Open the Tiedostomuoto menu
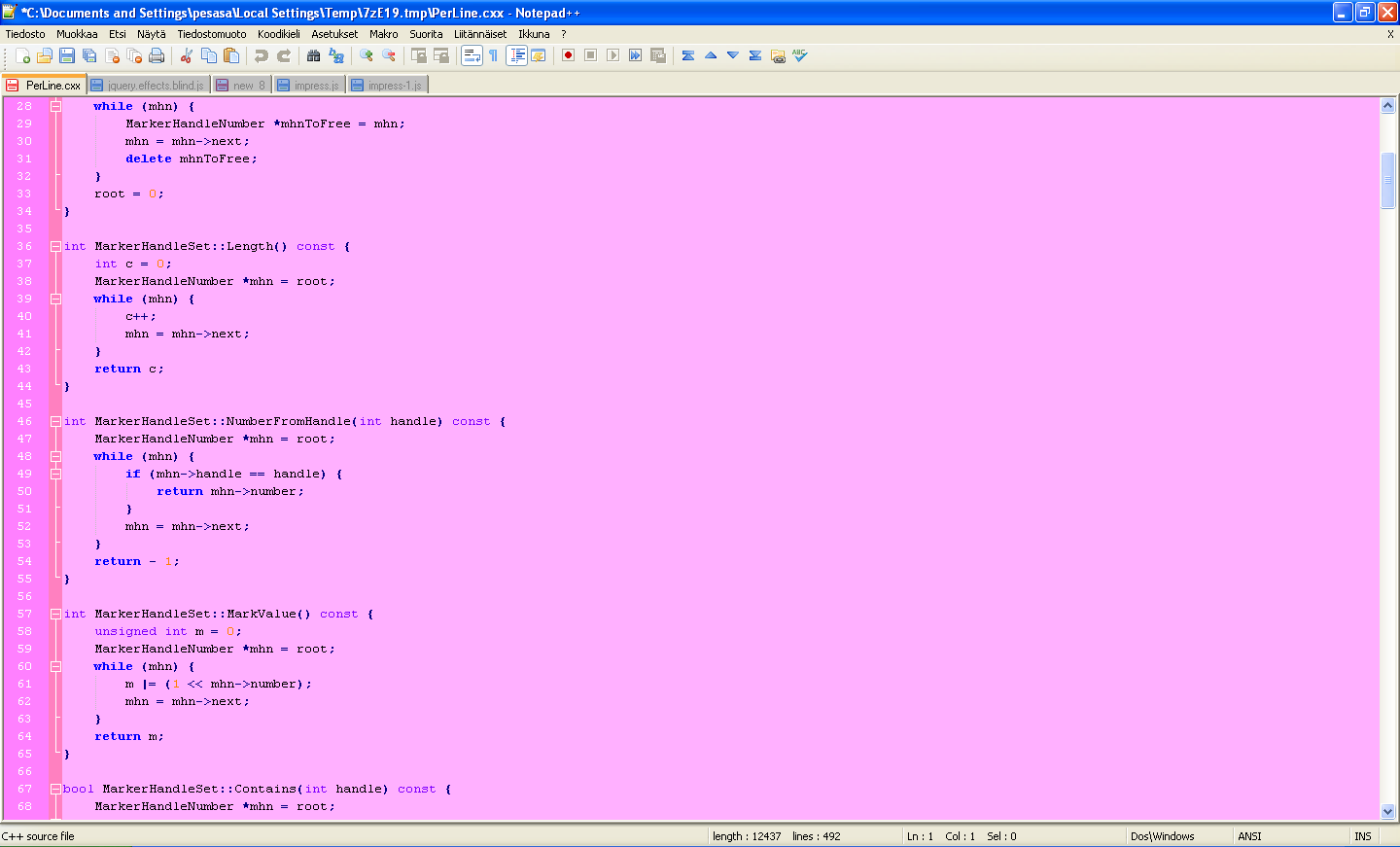1400x847 pixels. tap(212, 34)
